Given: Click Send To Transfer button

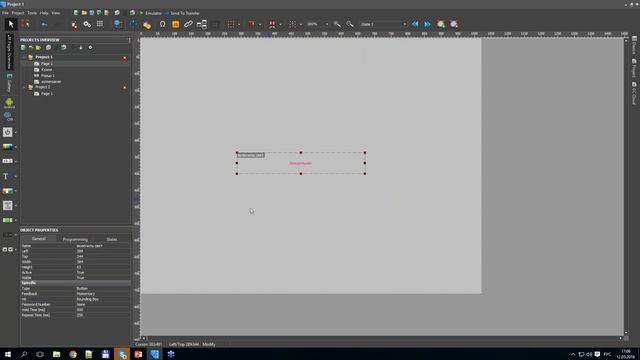Looking at the screenshot, I should pos(182,13).
